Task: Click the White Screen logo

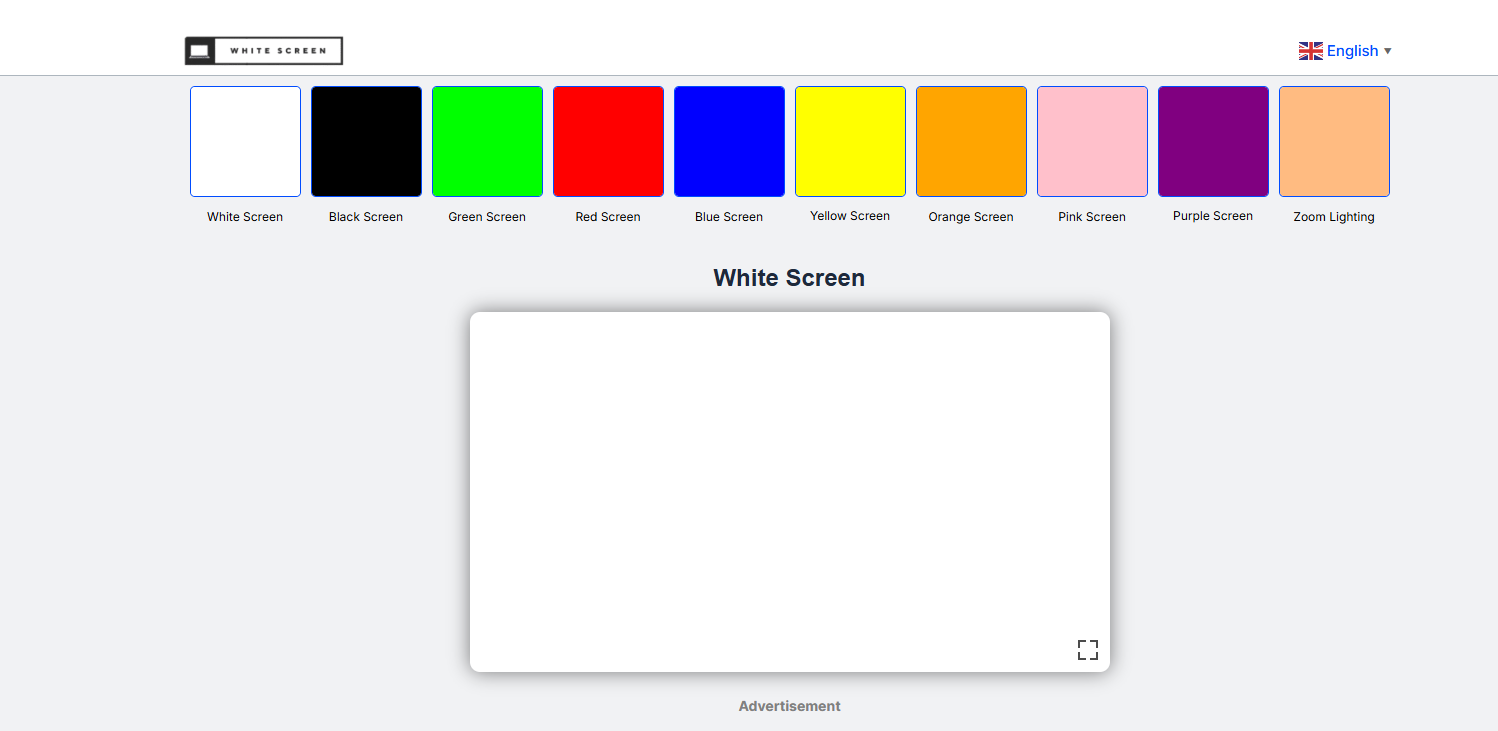Action: click(x=264, y=51)
